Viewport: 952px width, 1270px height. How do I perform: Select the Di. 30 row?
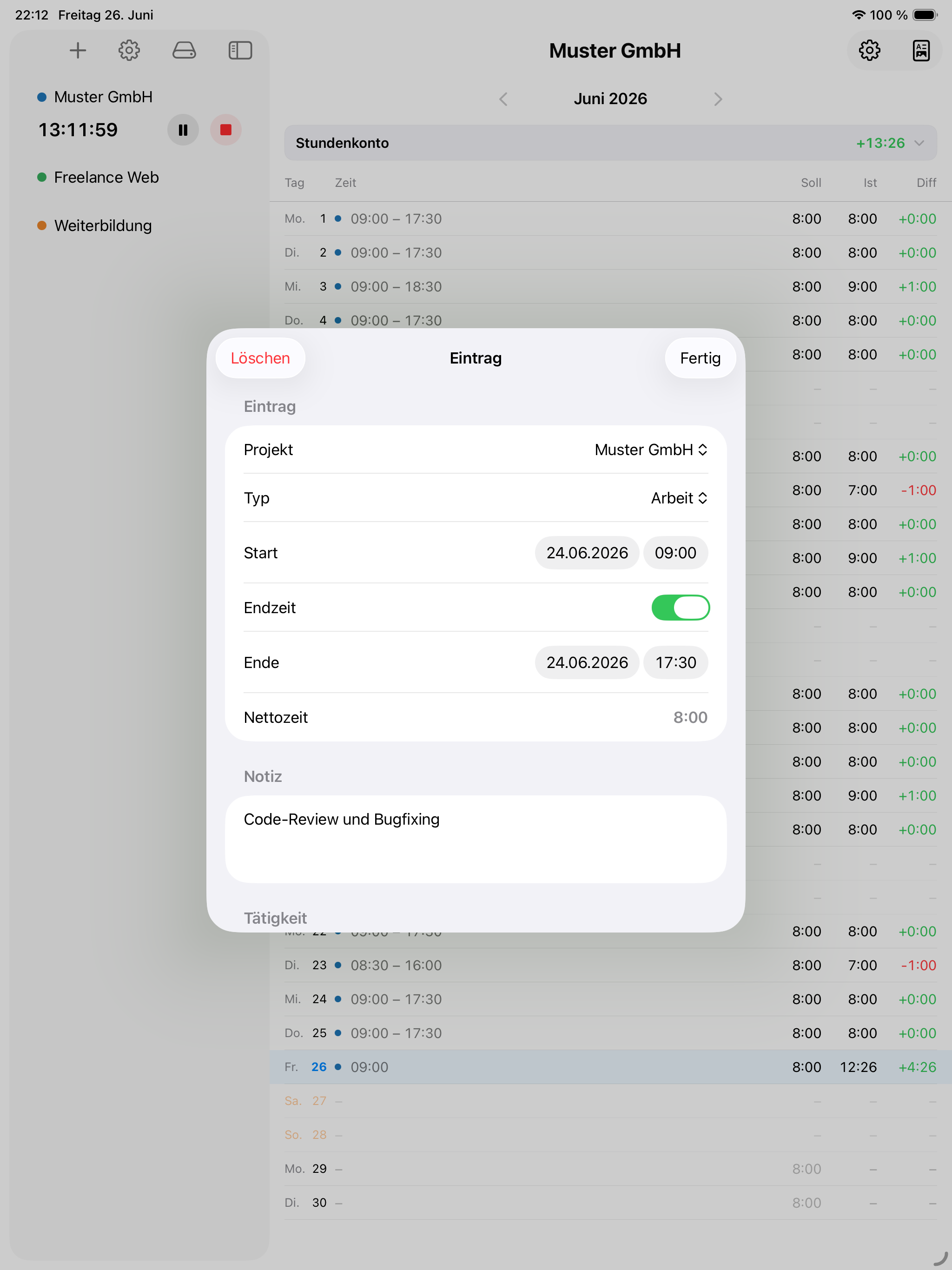[x=610, y=1202]
